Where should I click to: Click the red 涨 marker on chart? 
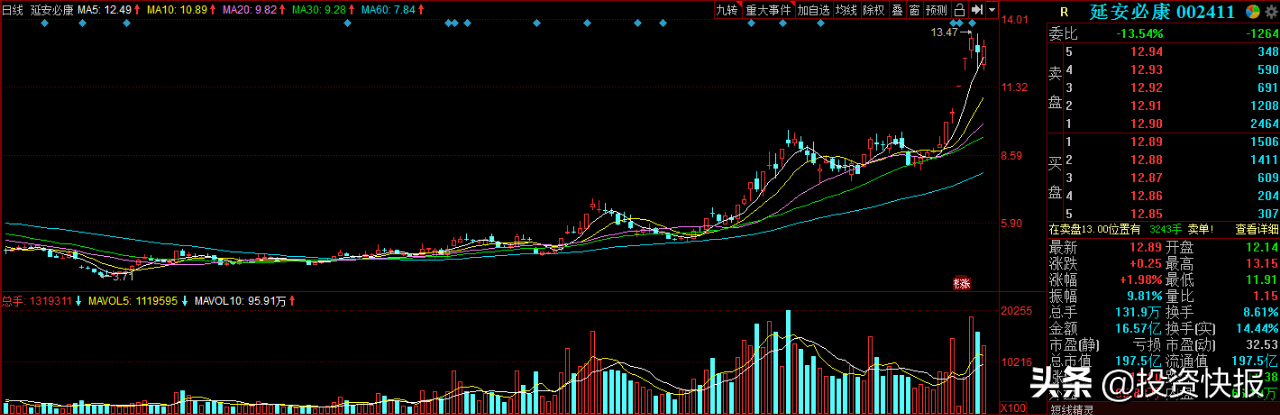(963, 282)
